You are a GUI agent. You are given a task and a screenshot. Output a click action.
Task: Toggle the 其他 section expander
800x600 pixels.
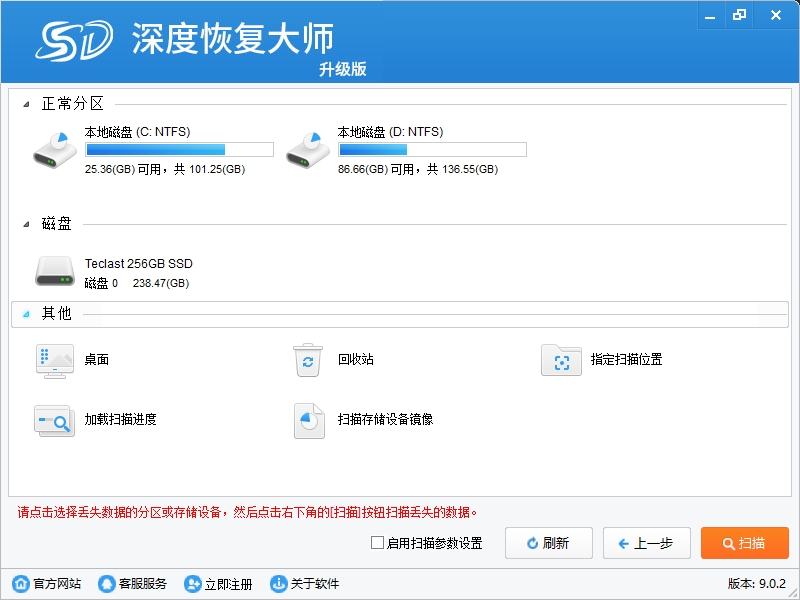[27, 314]
